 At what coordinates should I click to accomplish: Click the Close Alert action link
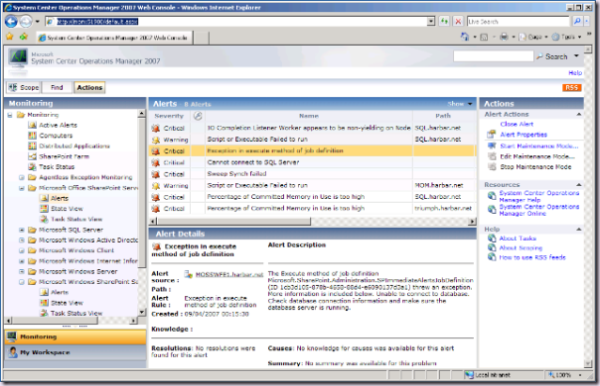[x=517, y=124]
